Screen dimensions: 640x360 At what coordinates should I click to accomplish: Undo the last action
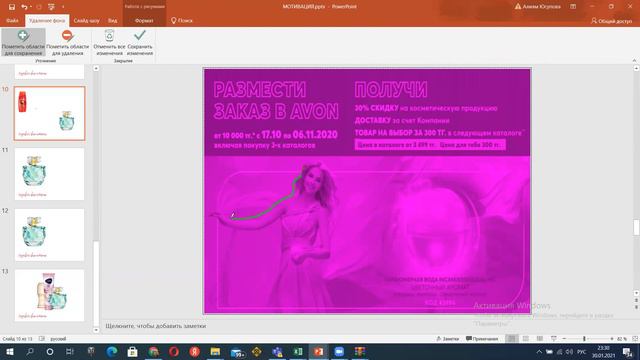(24, 7)
